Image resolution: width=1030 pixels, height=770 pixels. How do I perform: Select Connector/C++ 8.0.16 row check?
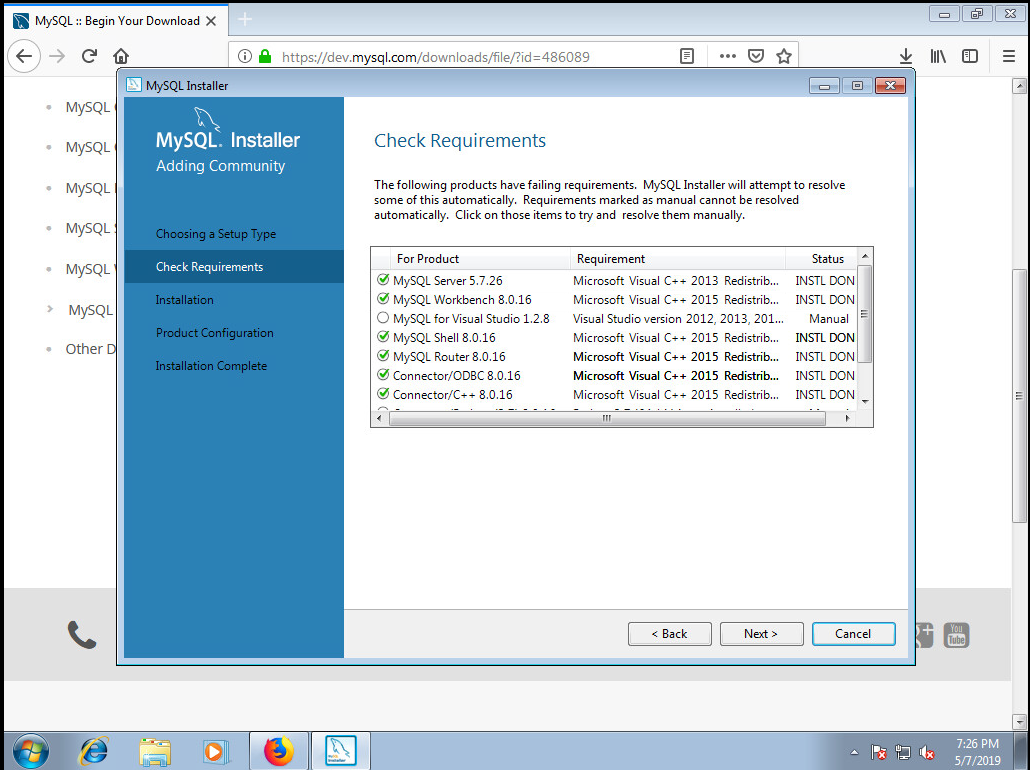383,394
